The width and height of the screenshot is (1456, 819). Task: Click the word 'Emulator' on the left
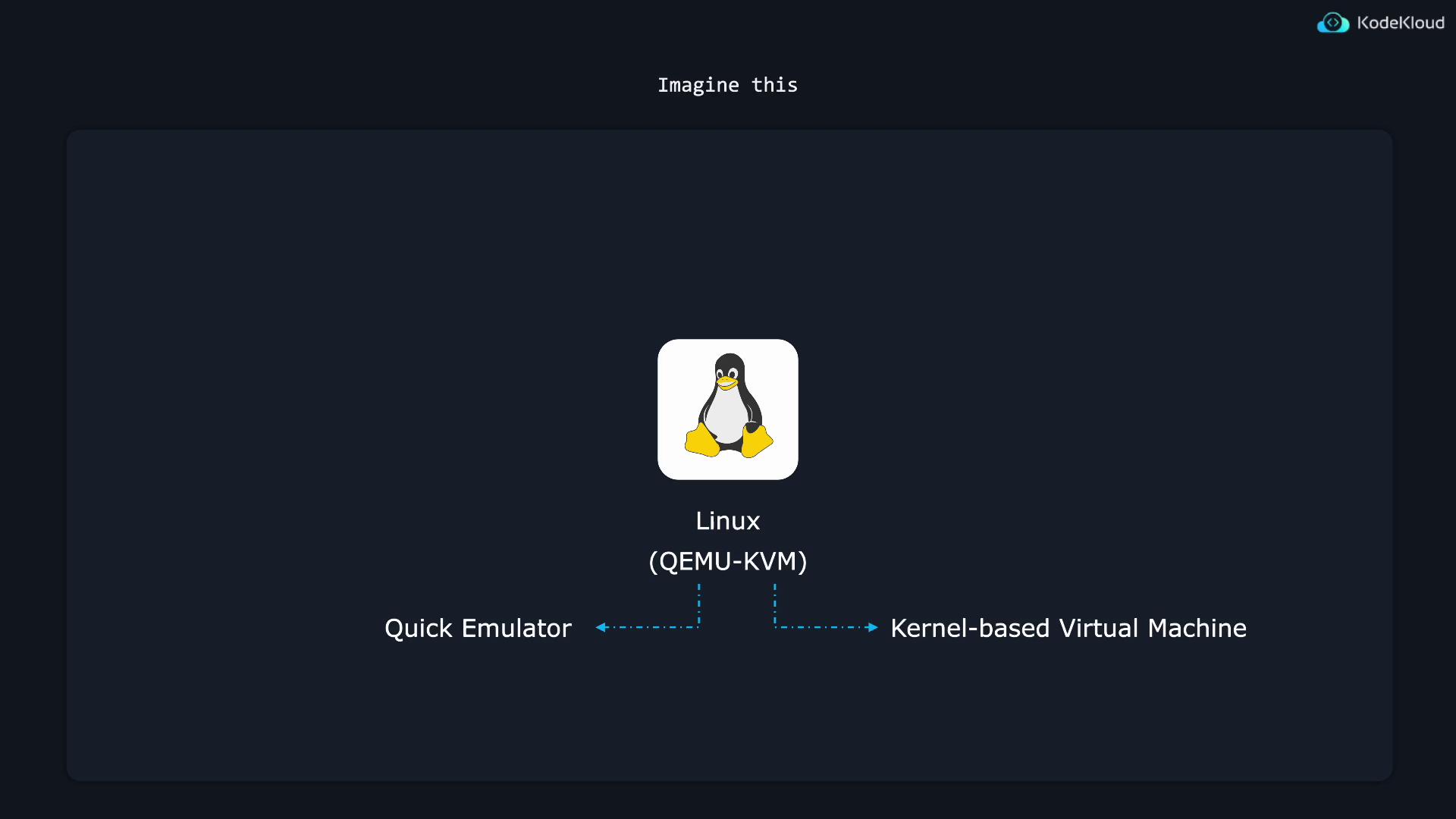[516, 629]
